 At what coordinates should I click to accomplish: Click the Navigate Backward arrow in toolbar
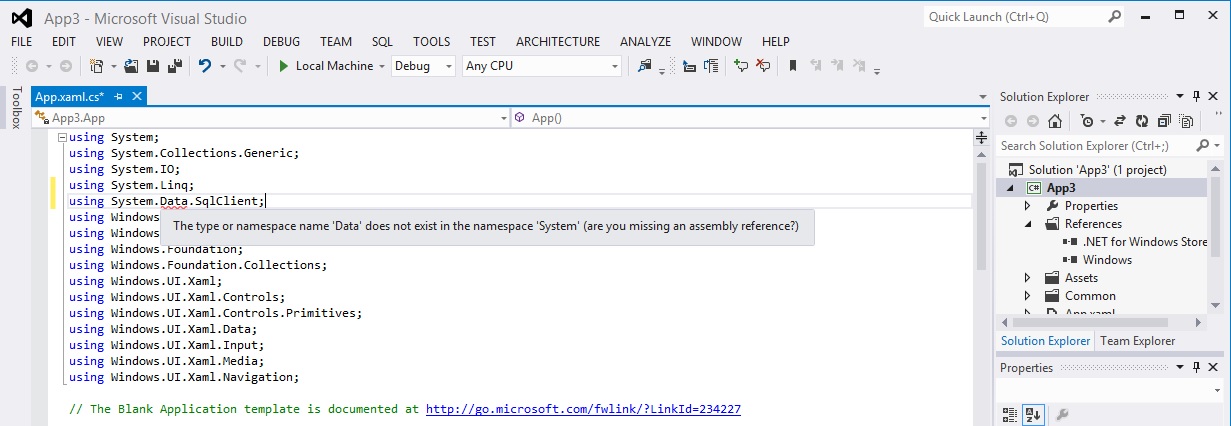pos(32,66)
